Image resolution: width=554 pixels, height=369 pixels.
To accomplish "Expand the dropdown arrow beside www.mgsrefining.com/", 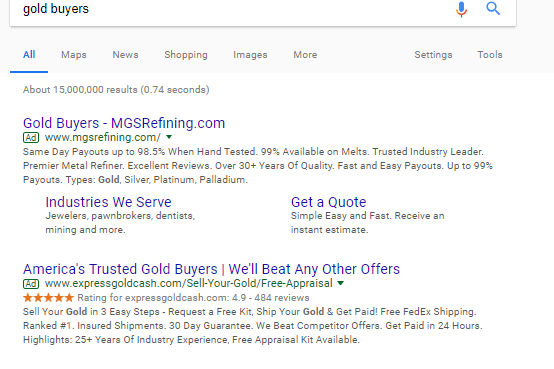I will 169,137.
